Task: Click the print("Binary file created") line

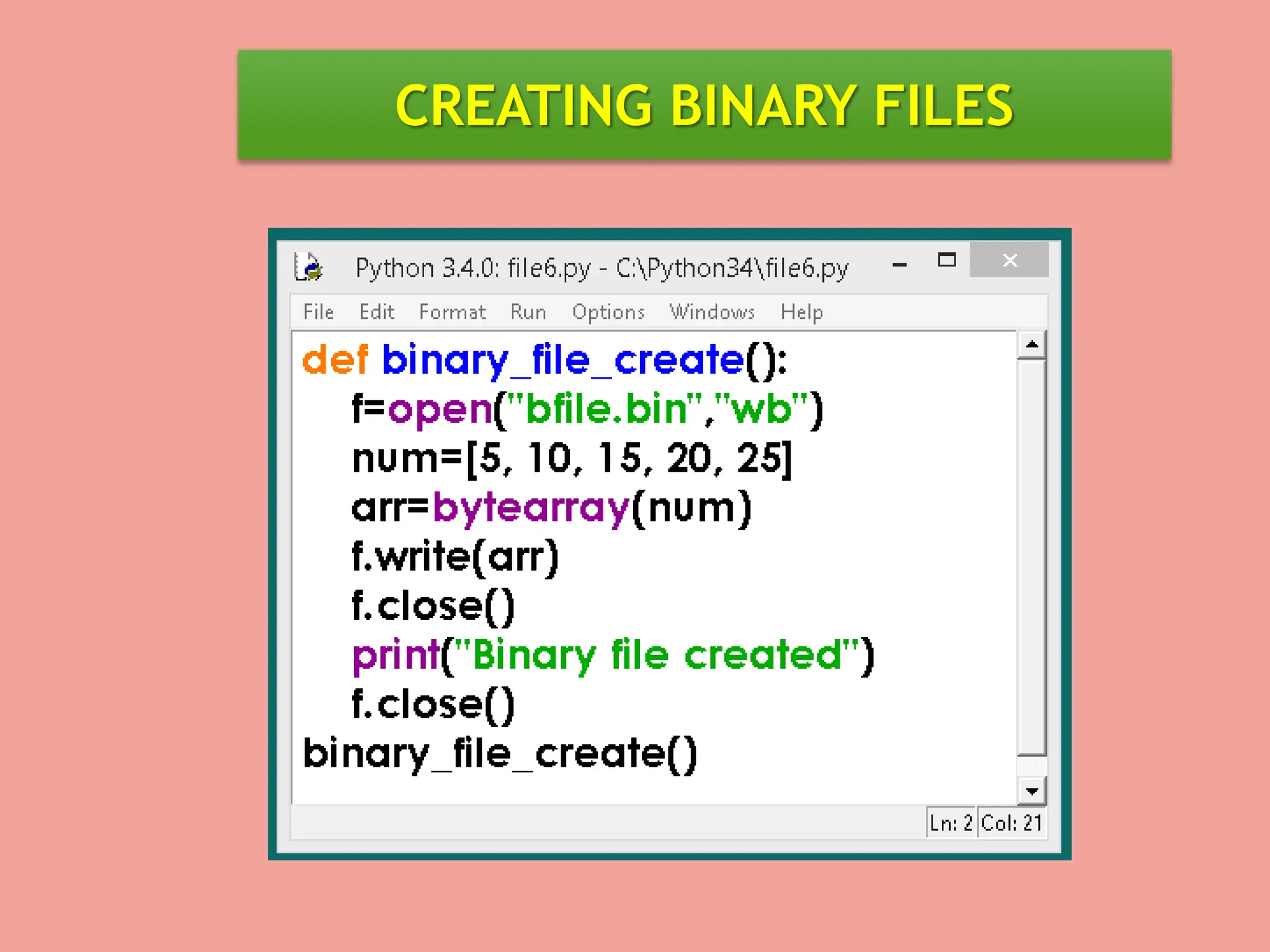Action: 613,656
